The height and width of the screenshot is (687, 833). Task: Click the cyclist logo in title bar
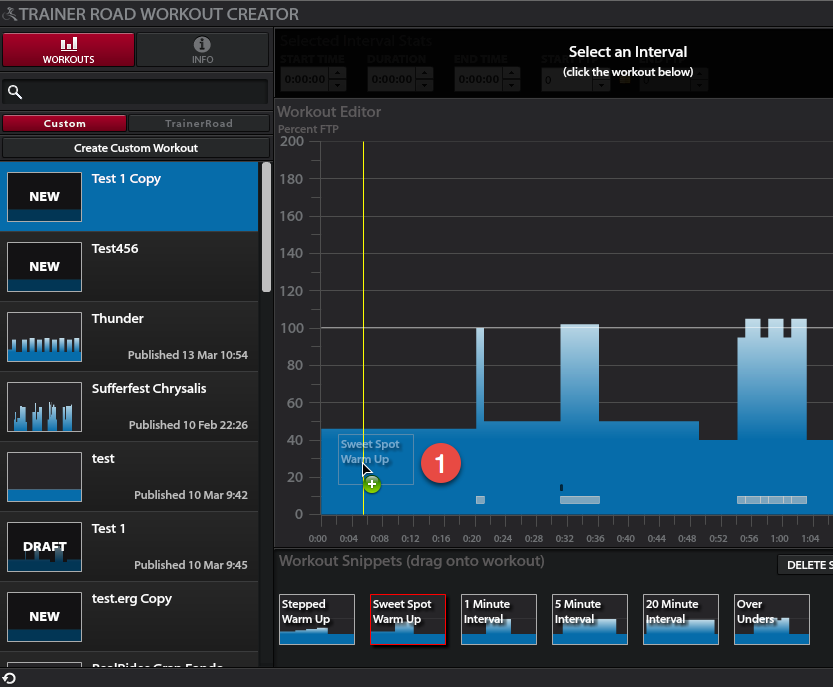point(9,13)
